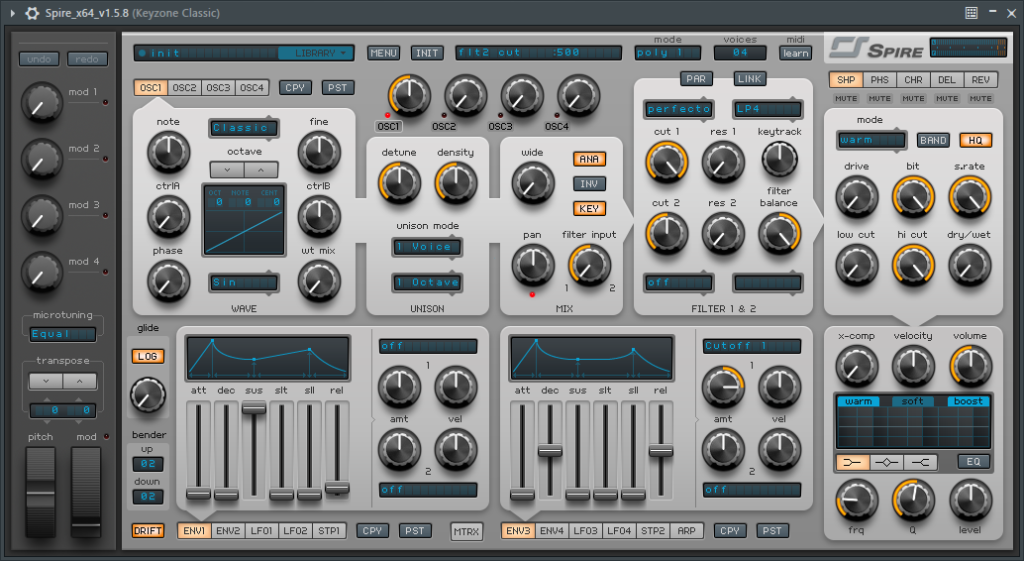Toggle the HQ shaper button
1024x561 pixels.
coord(975,140)
